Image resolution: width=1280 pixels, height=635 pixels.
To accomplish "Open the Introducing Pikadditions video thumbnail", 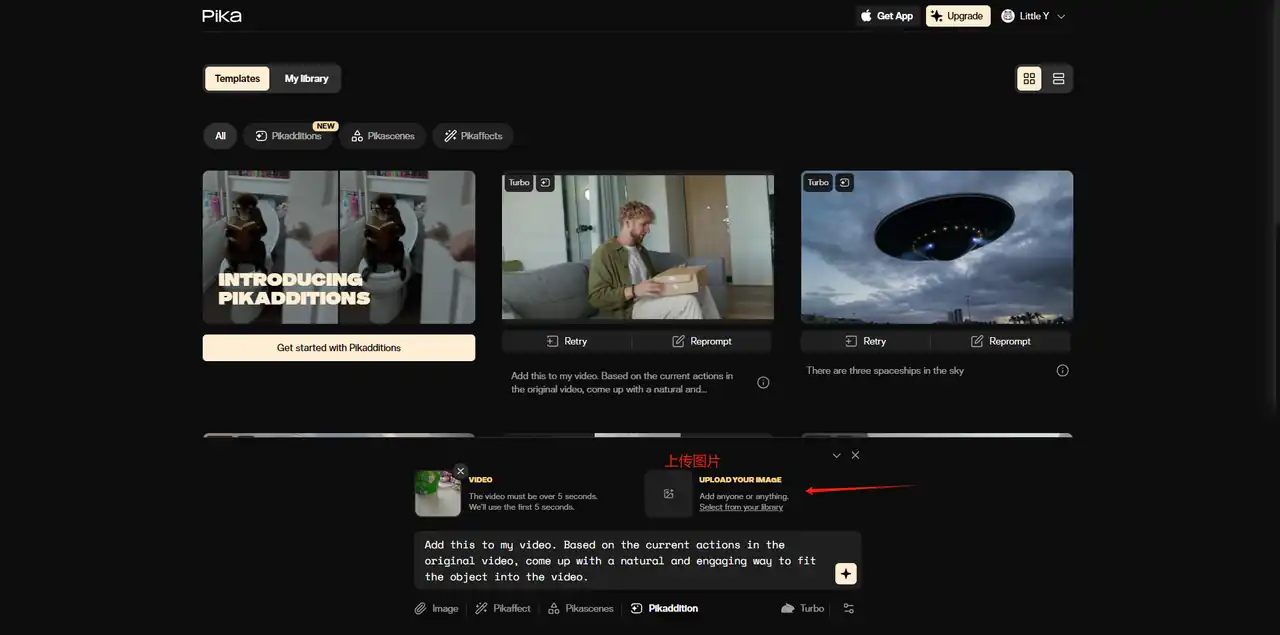I will (339, 247).
